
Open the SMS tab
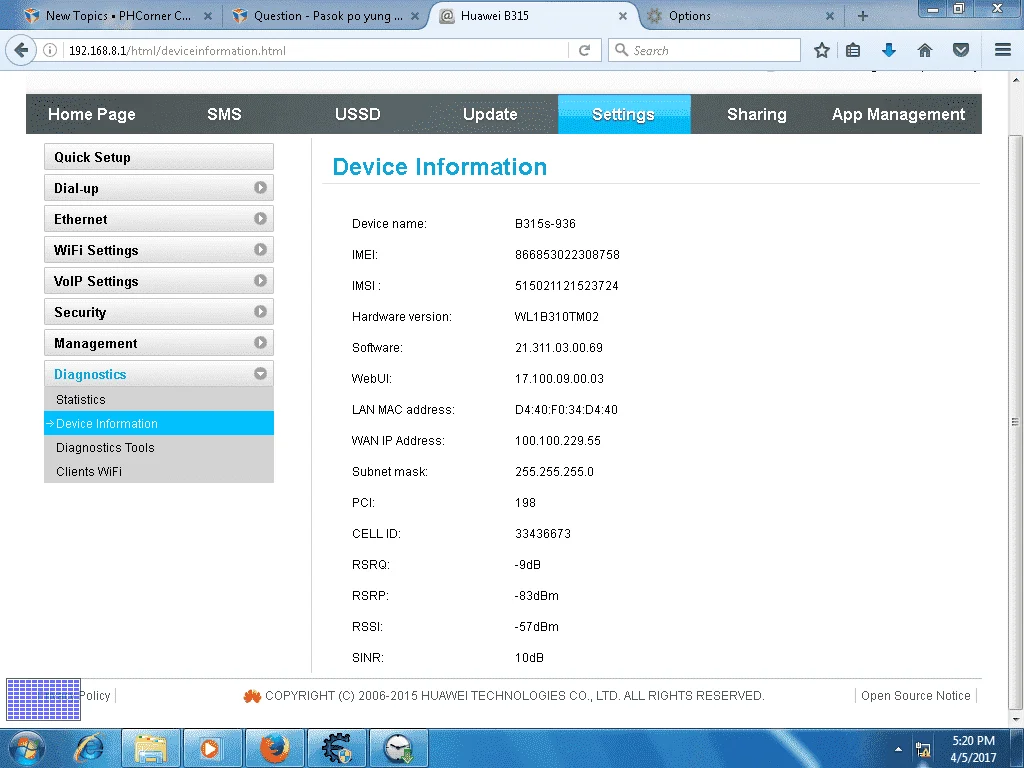point(224,114)
